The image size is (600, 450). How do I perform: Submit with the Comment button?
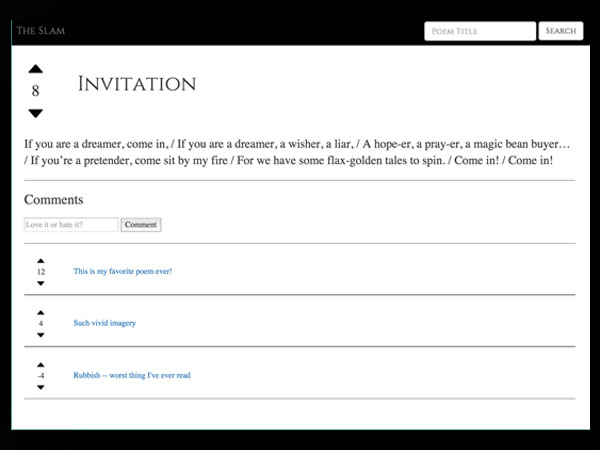[x=141, y=225]
